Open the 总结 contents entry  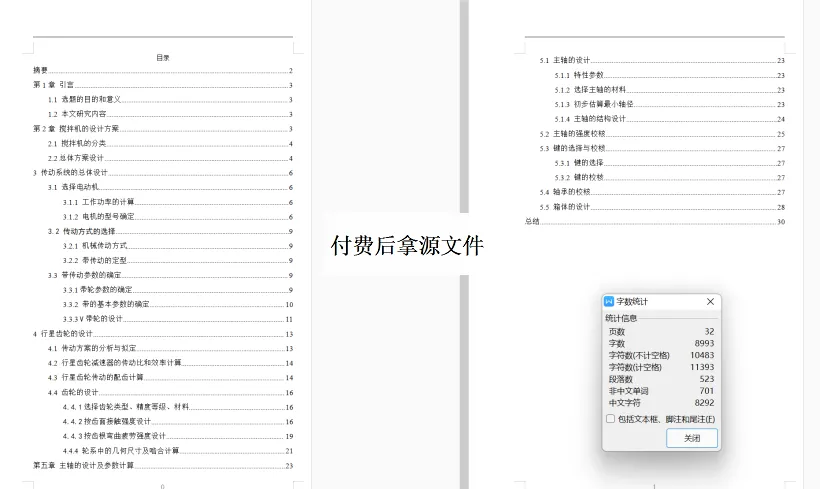pyautogui.click(x=655, y=222)
